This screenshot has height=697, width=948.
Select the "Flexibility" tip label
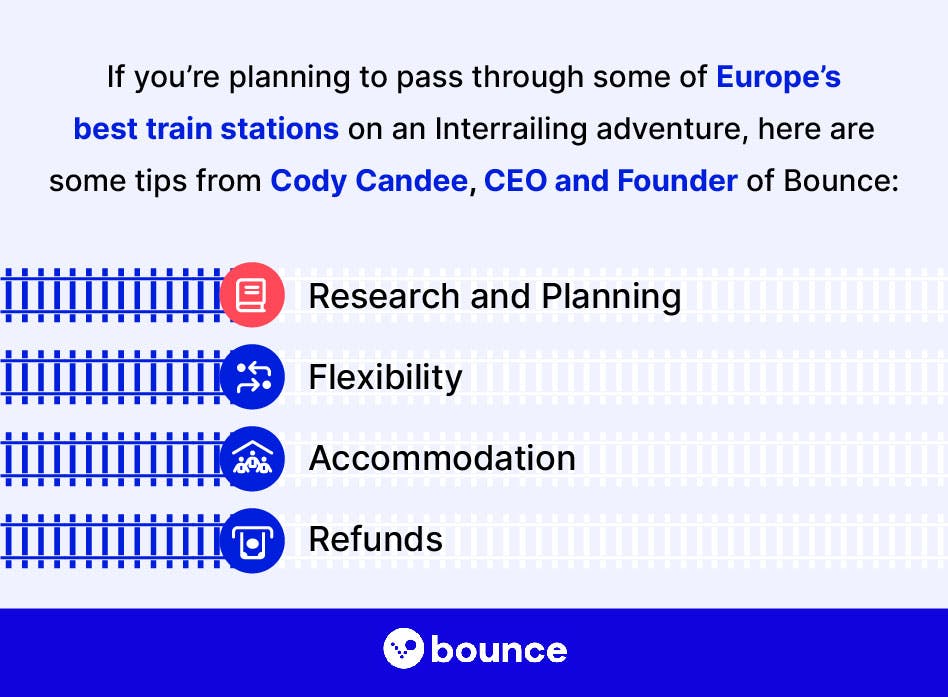385,377
